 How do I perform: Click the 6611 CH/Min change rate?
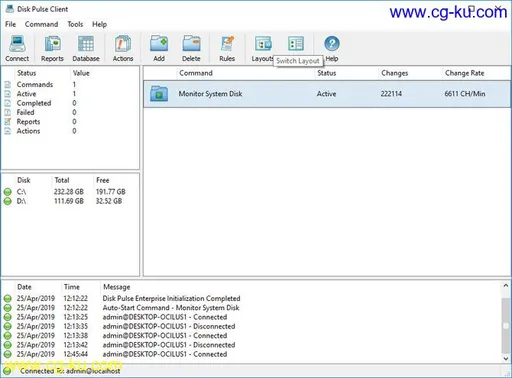[465, 94]
